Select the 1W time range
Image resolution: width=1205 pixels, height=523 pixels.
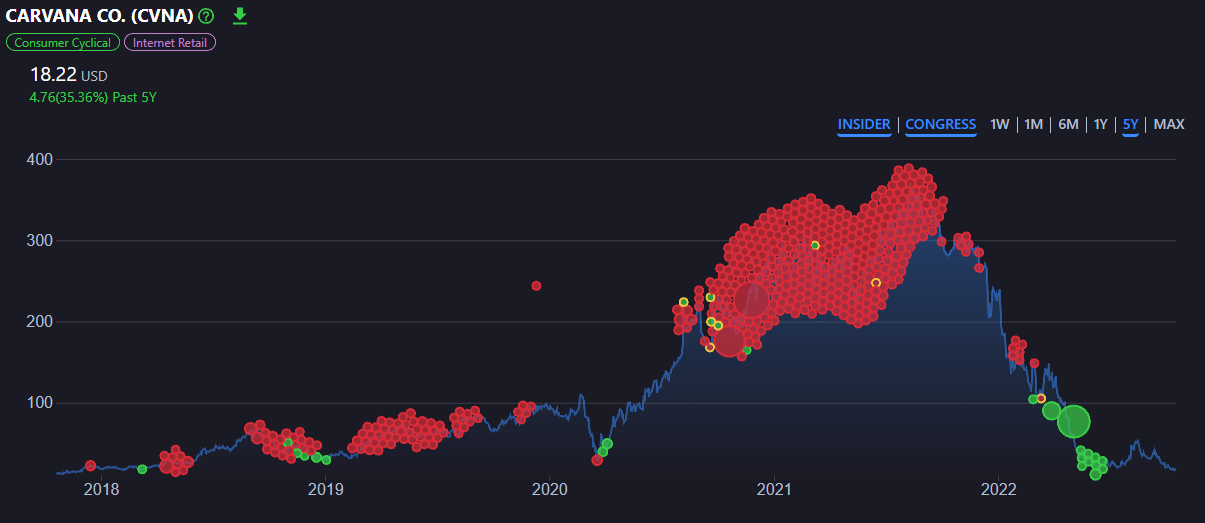(x=999, y=125)
